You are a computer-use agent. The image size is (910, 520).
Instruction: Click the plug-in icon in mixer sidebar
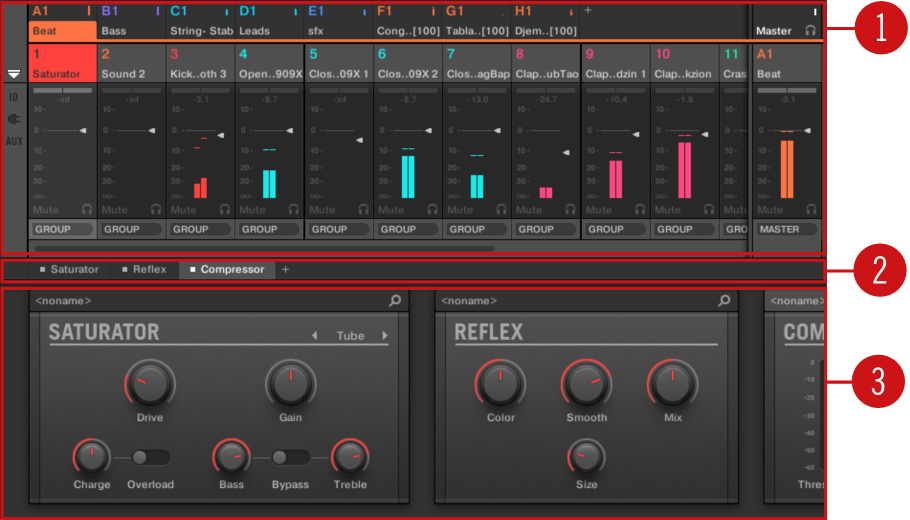pos(14,119)
